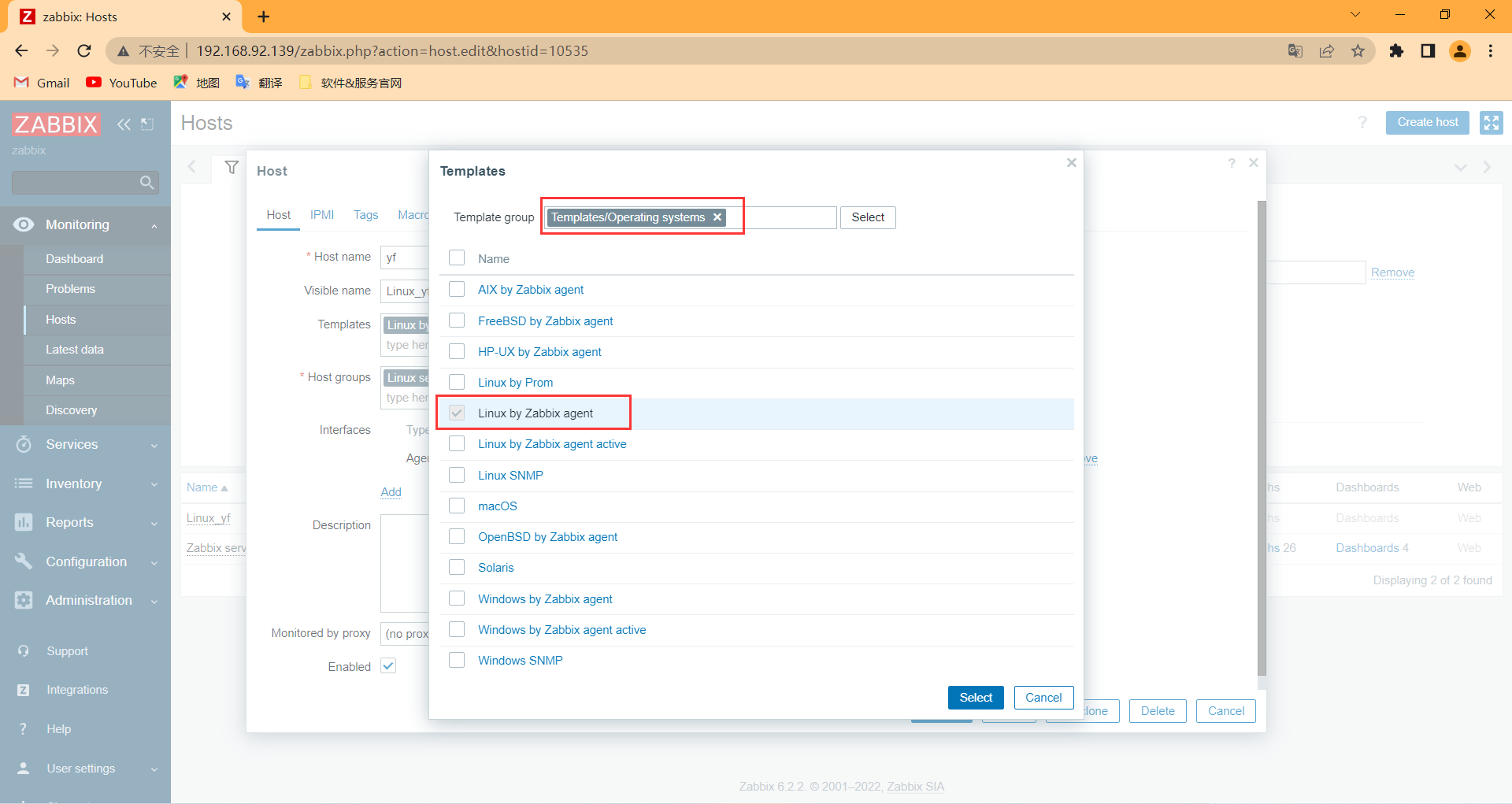The image size is (1512, 804).
Task: Click the browser address bar URL
Action: coord(392,51)
